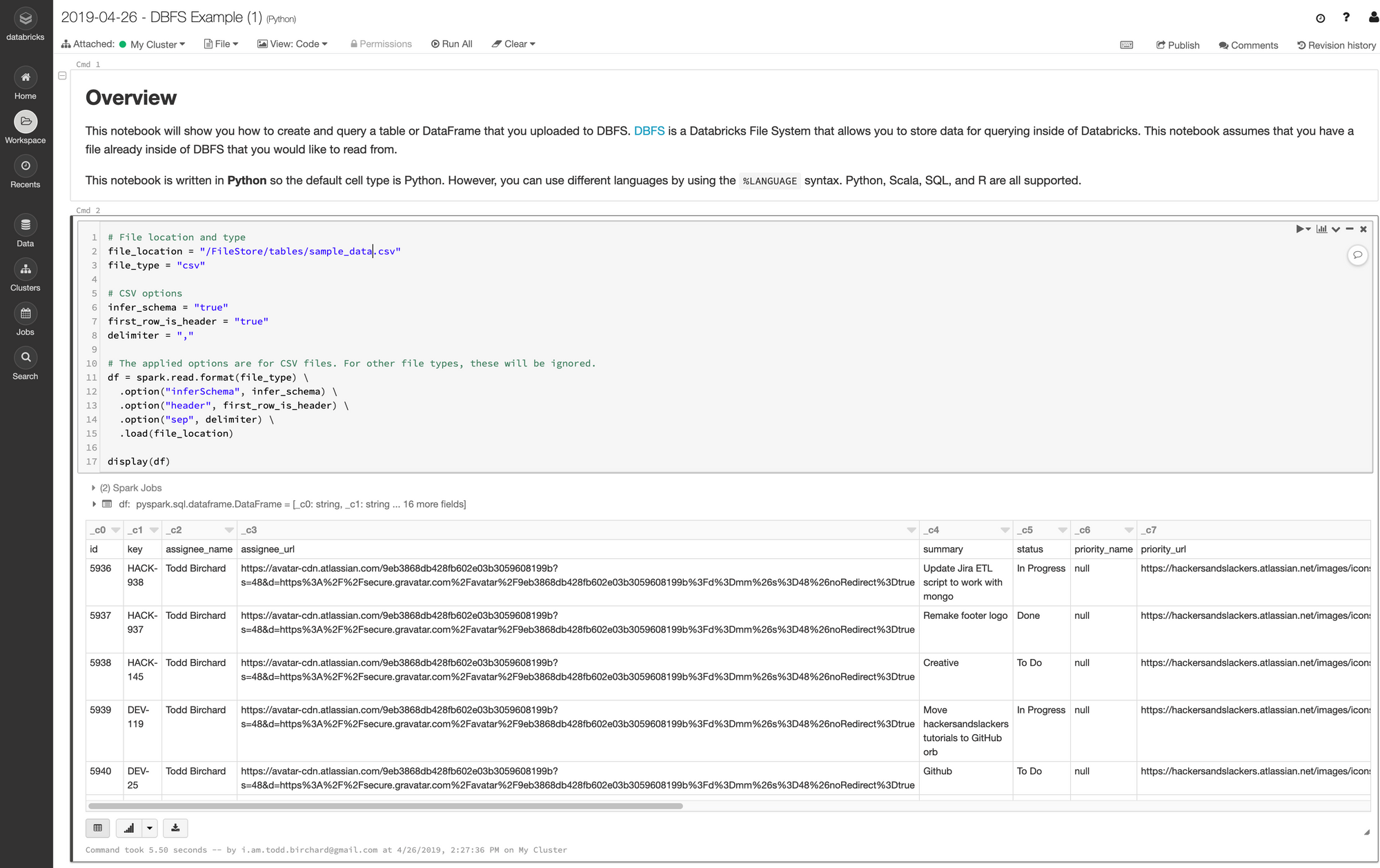Open the Publish panel

tap(1177, 44)
